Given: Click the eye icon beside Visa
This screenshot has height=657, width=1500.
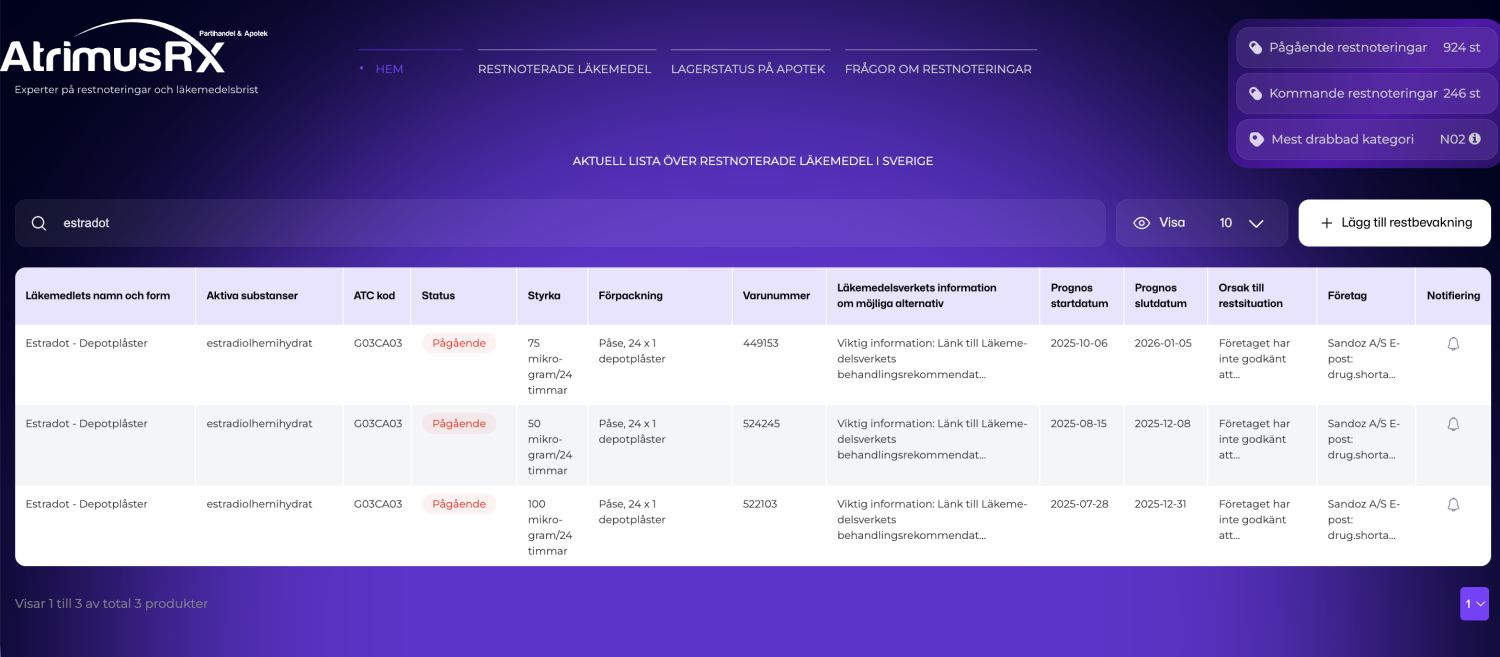Looking at the screenshot, I should click(x=1141, y=223).
